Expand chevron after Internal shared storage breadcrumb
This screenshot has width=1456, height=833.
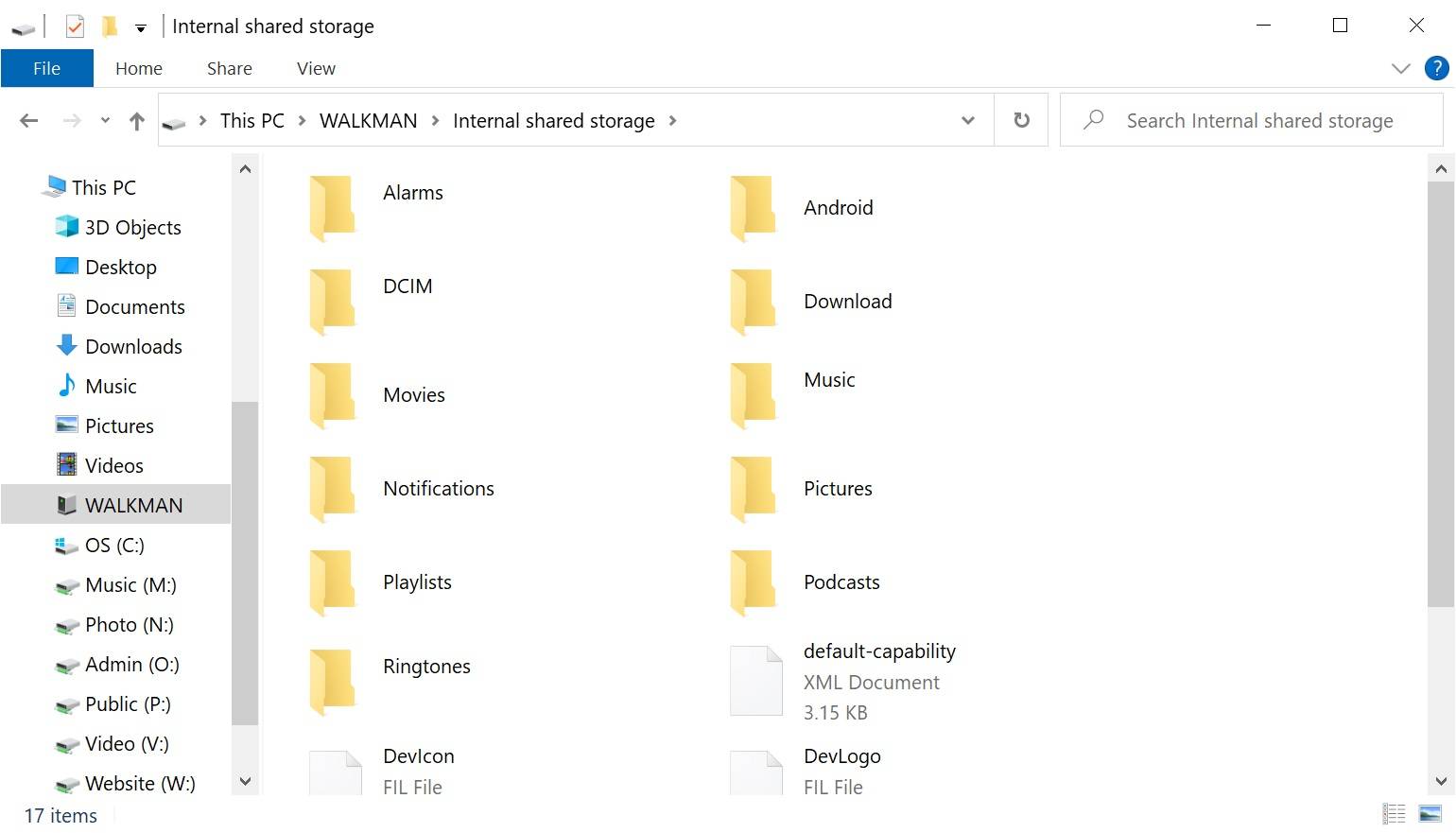pyautogui.click(x=672, y=120)
